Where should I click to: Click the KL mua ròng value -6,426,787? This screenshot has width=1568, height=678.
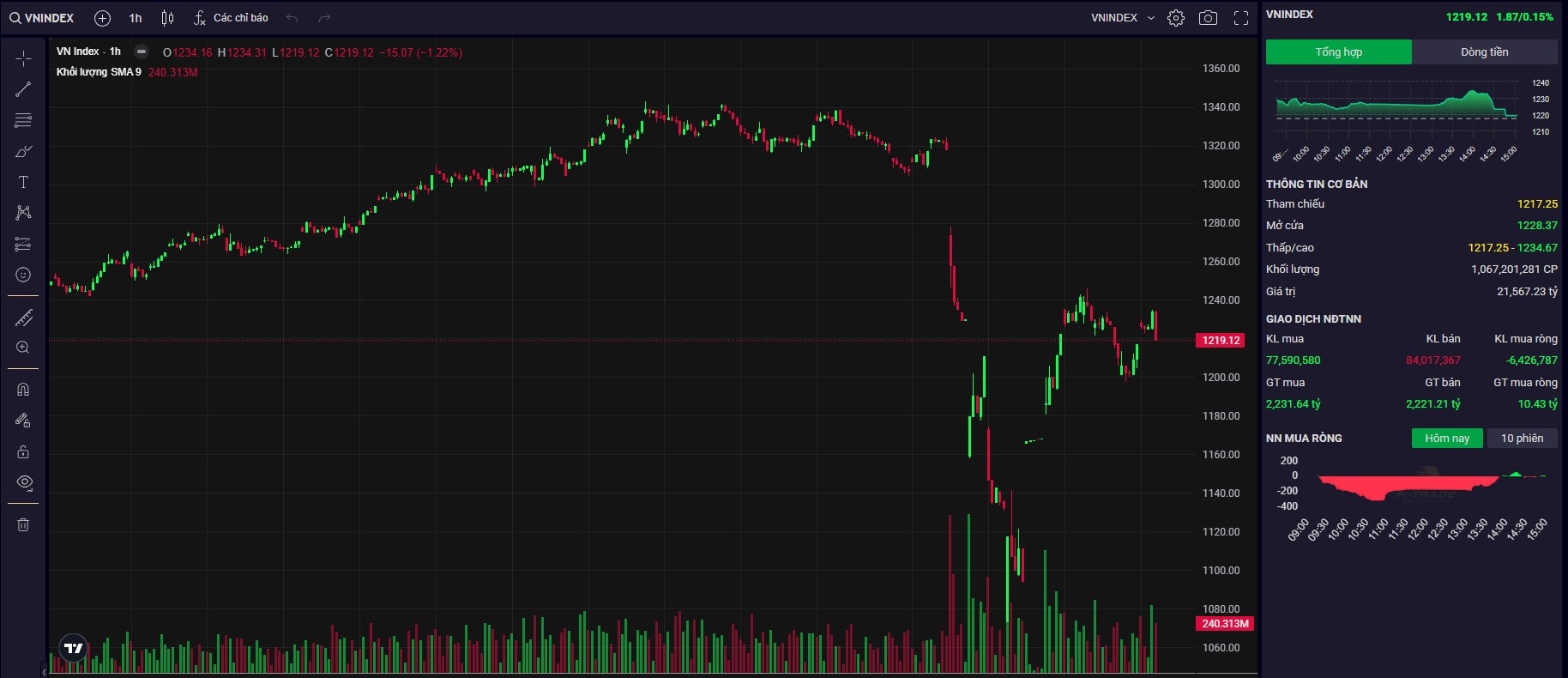(x=1532, y=360)
